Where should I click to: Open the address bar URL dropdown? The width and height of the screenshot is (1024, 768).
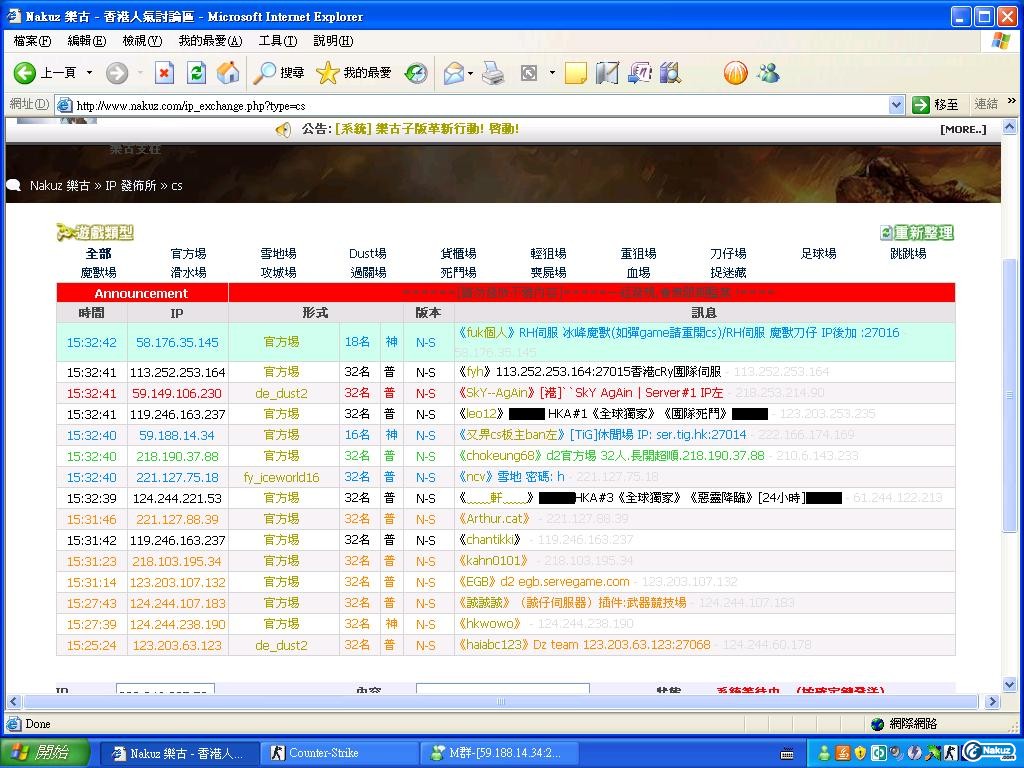coord(896,105)
